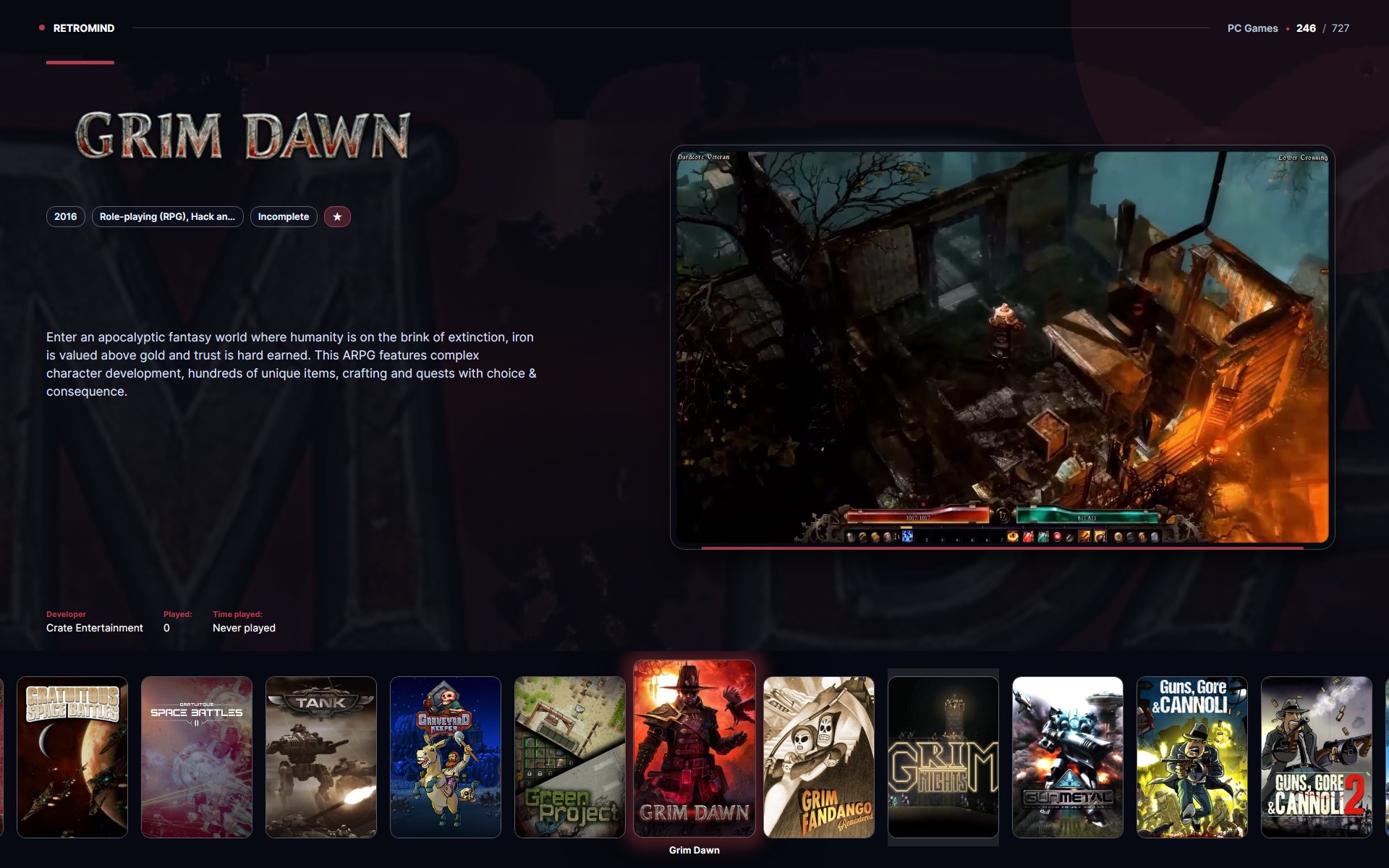Select the Guns, Gore & Cannoli cover
1389x868 pixels.
tap(1192, 757)
